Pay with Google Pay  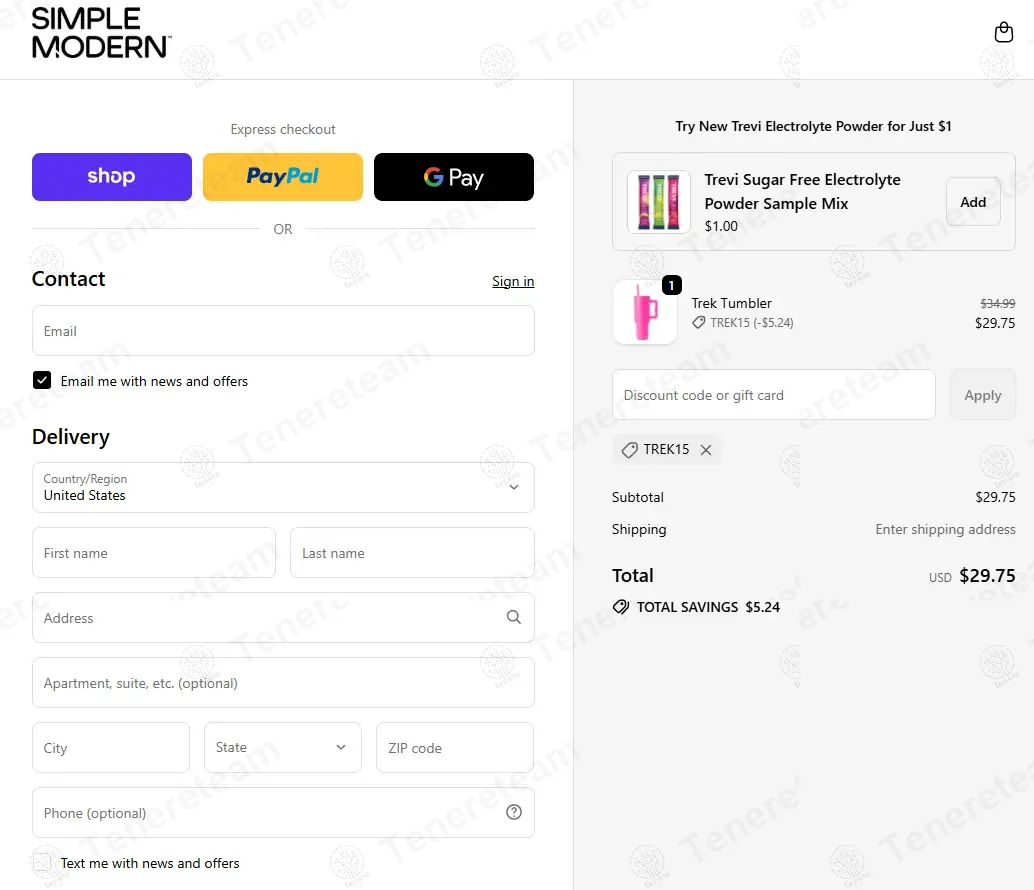point(454,177)
